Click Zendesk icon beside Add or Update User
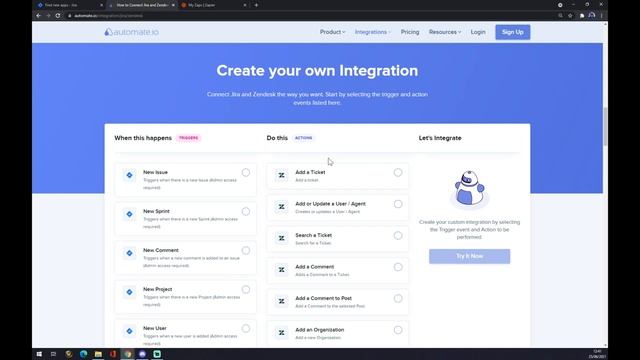Image resolution: width=640 pixels, height=360 pixels. (282, 207)
